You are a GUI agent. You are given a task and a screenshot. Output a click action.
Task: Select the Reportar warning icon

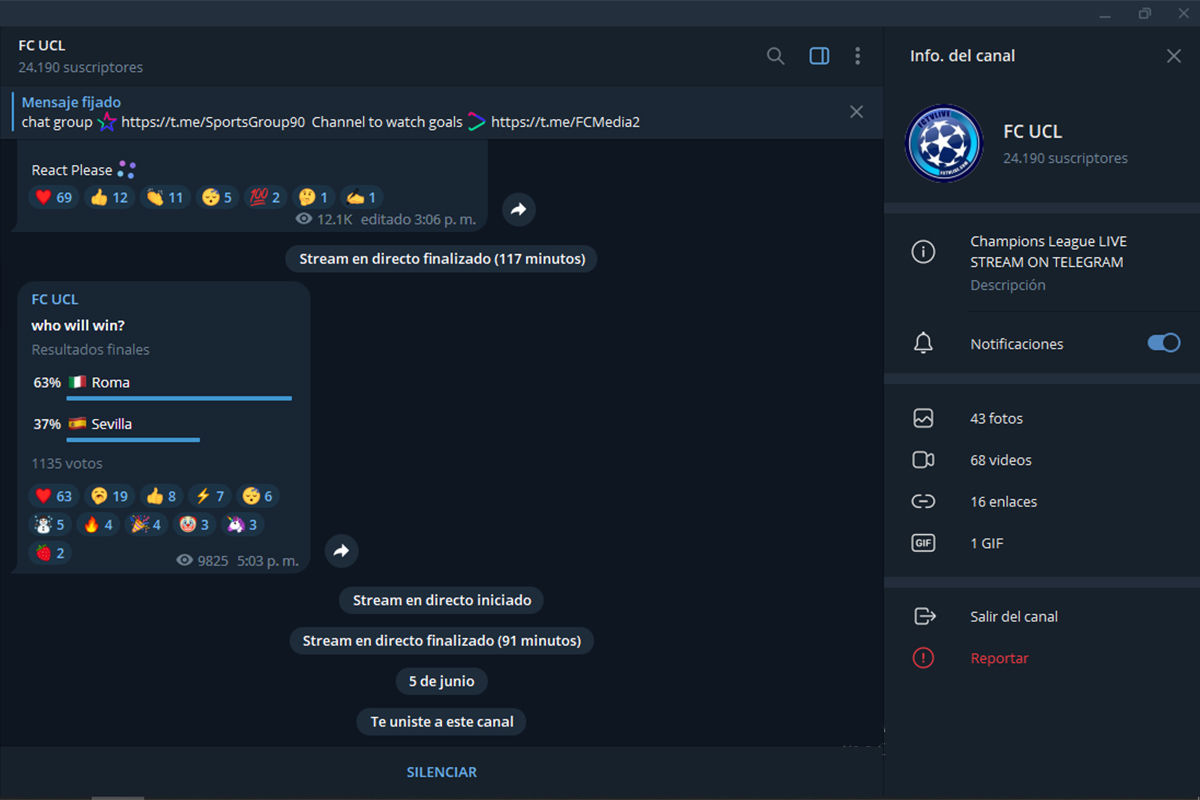click(922, 657)
